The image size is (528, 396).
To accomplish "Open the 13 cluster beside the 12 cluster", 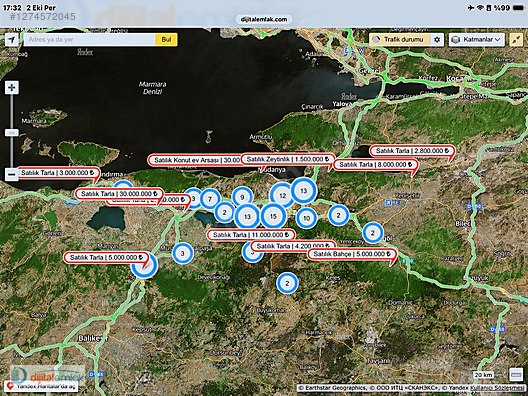I will (x=304, y=191).
